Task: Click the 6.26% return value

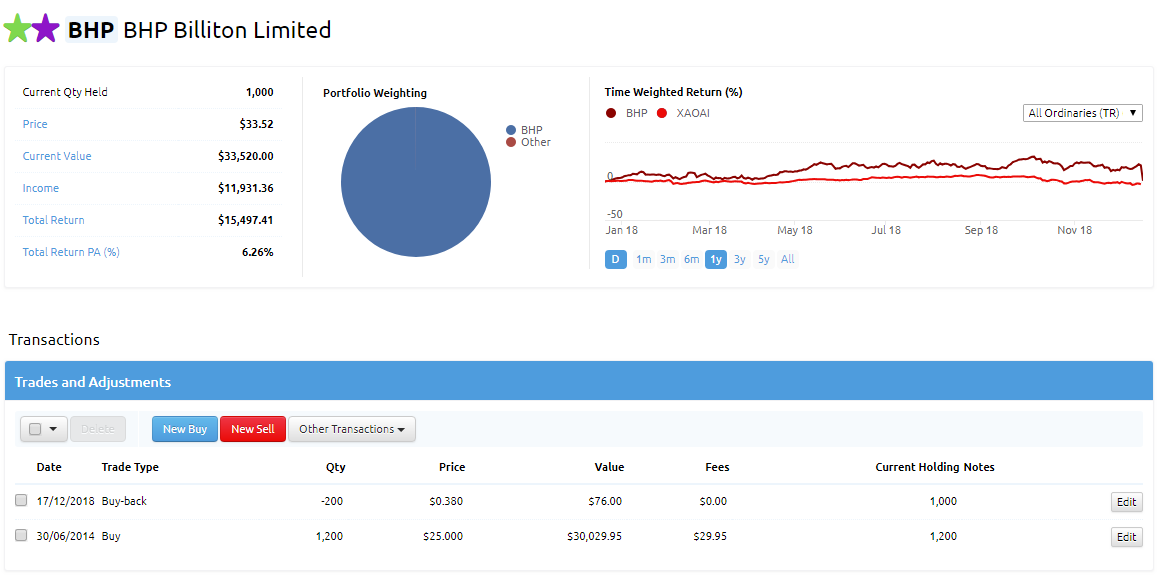Action: coord(258,252)
